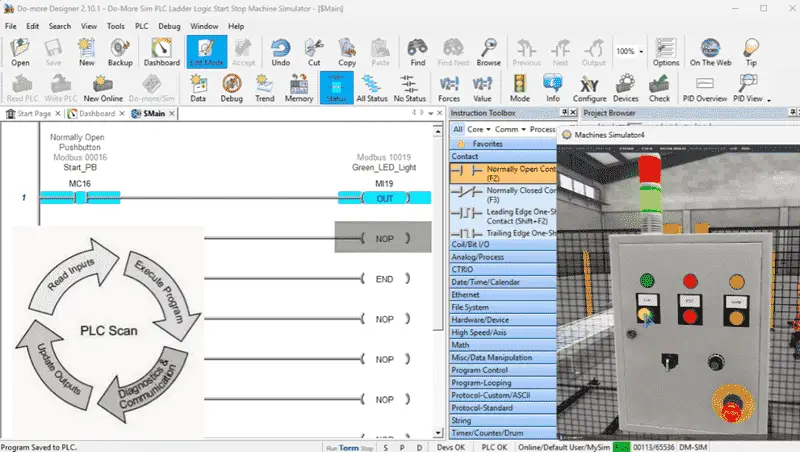Click the New Online icon
The height and width of the screenshot is (452, 800).
coord(103,88)
